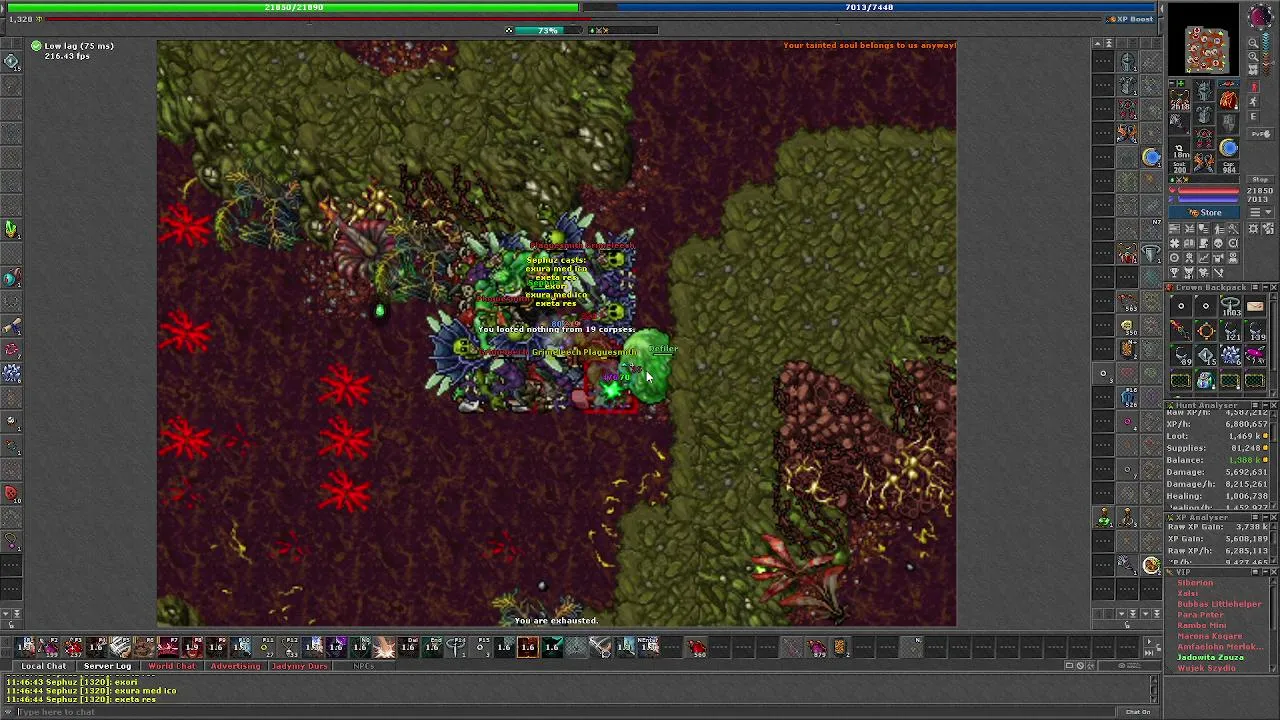
Task: Select VIP entry Para Peter
Action: click(1200, 615)
